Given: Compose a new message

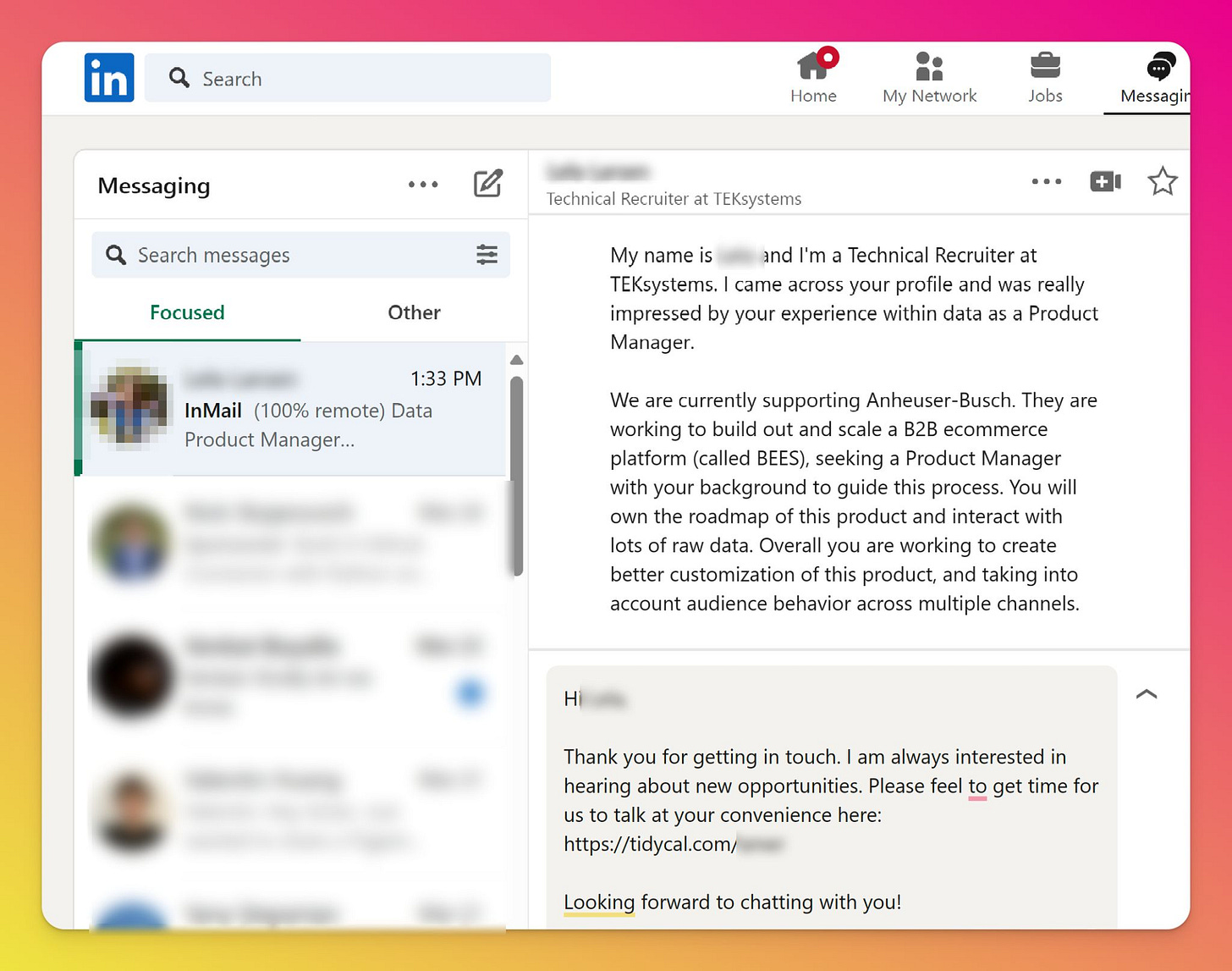Looking at the screenshot, I should [487, 184].
